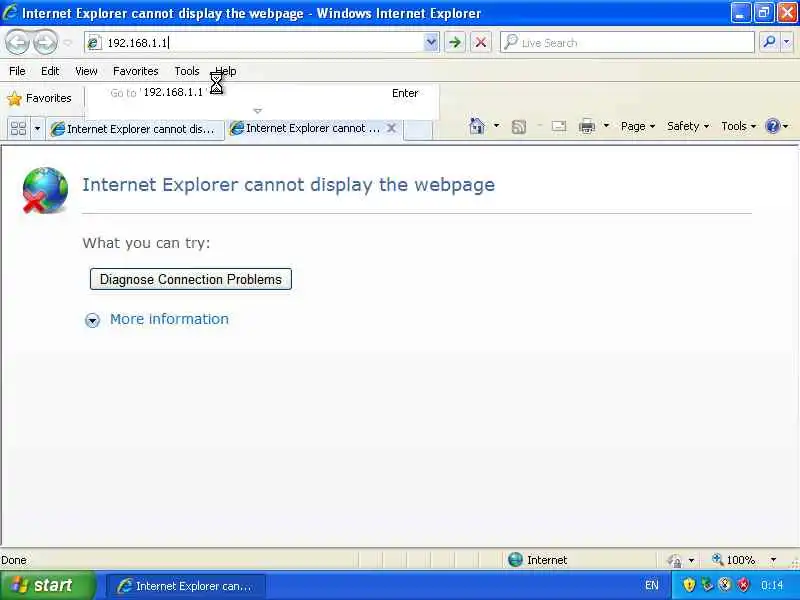Open the Tools command bar menu
The image size is (800, 600).
(x=738, y=126)
